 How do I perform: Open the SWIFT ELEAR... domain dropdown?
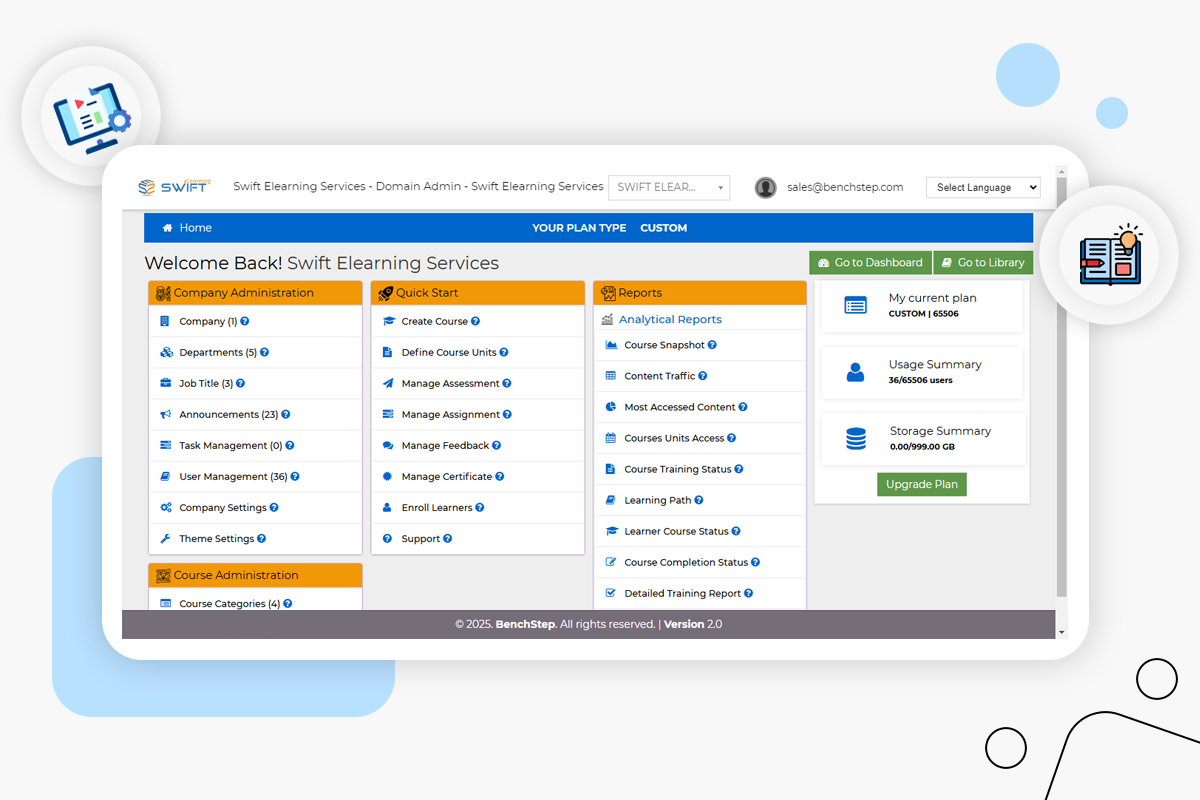tap(669, 187)
